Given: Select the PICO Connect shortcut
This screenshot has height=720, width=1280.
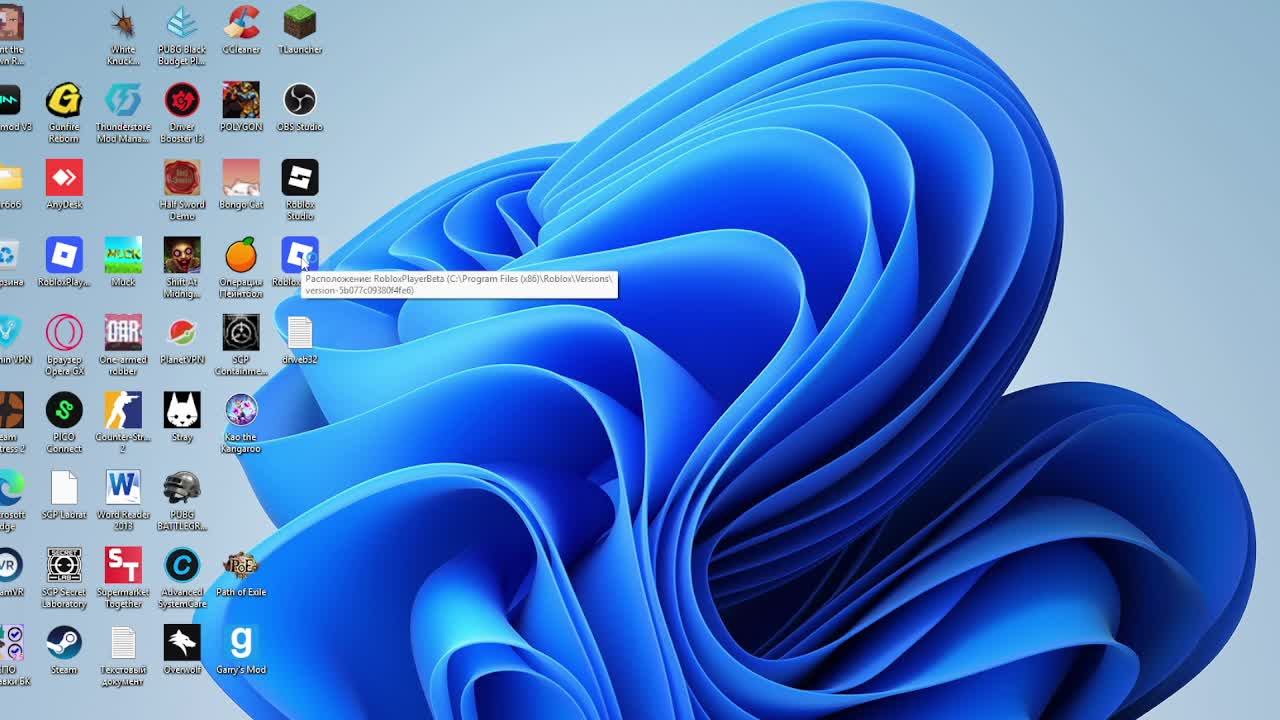Looking at the screenshot, I should 64,423.
